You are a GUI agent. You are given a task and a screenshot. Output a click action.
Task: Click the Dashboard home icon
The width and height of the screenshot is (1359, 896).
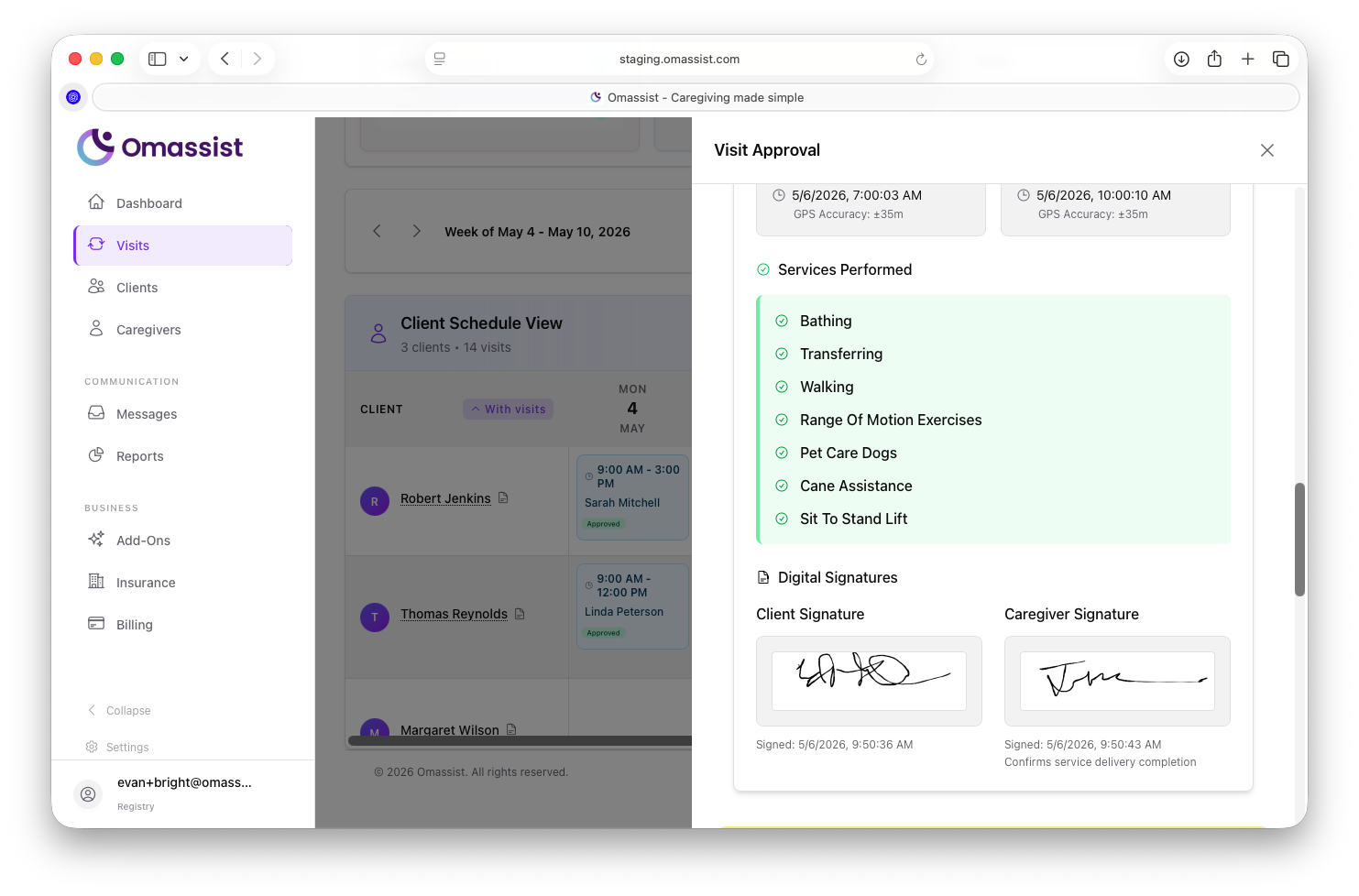pyautogui.click(x=96, y=202)
